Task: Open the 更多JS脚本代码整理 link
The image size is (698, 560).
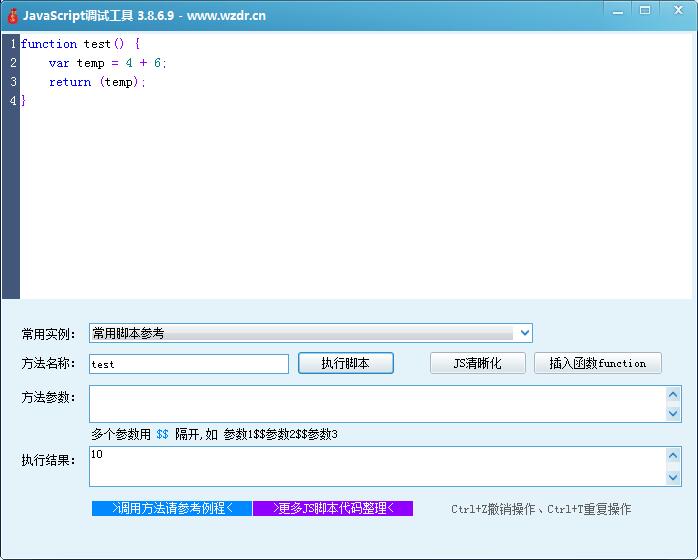Action: click(332, 508)
